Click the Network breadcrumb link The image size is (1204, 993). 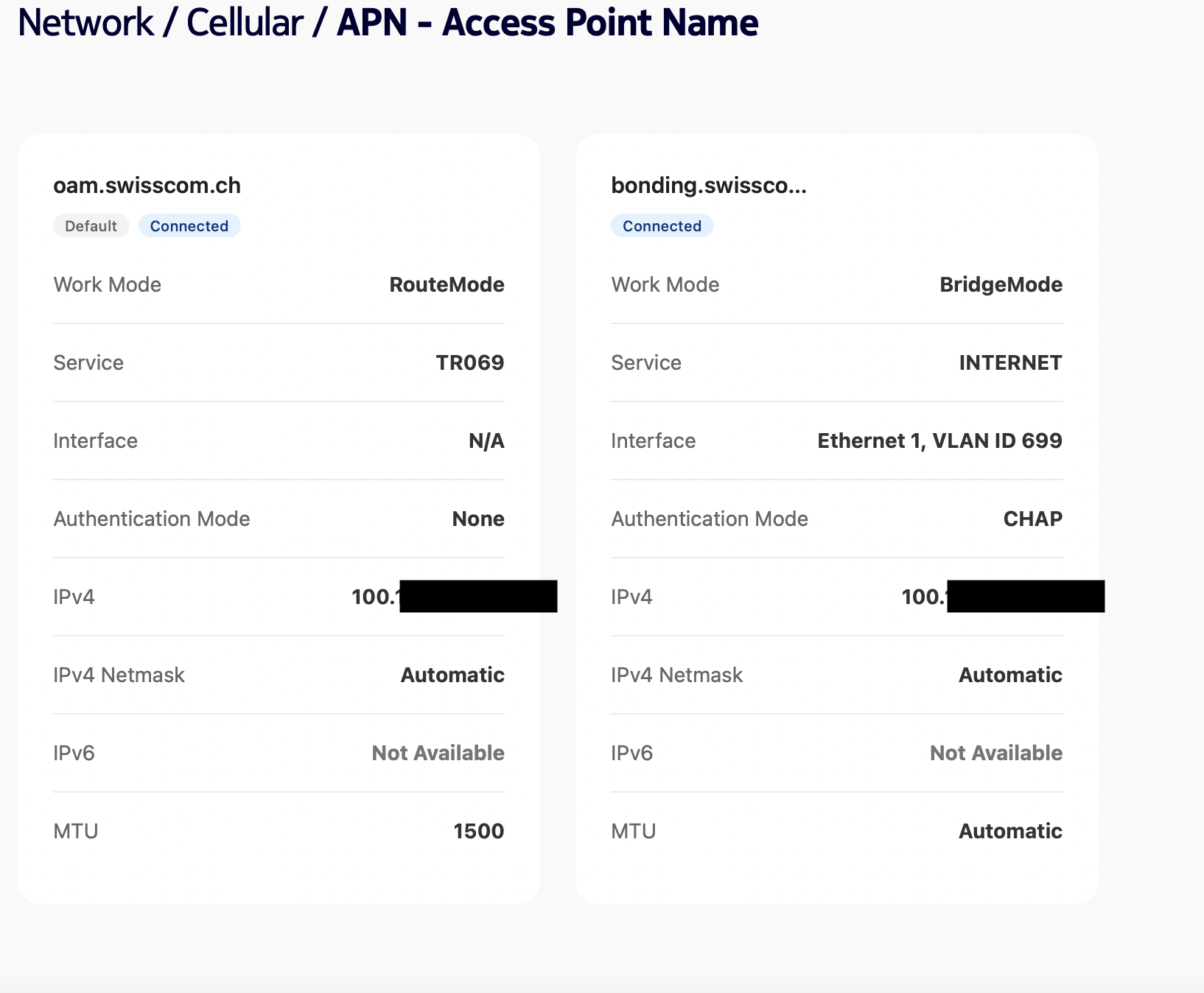point(85,23)
